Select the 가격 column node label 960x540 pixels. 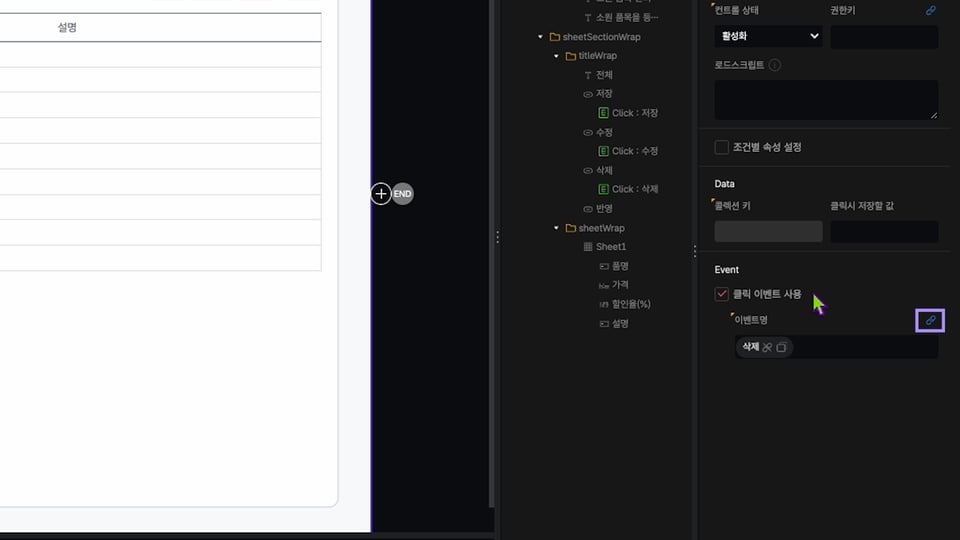coord(620,285)
